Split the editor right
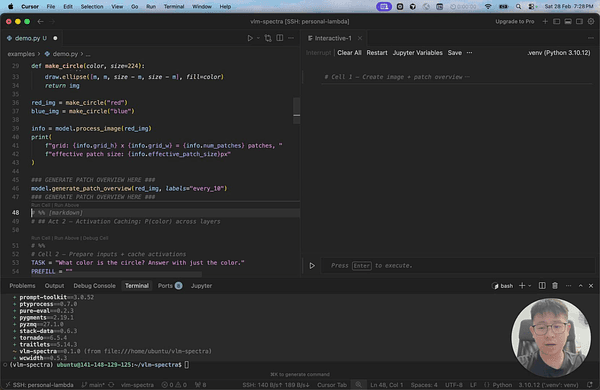The image size is (600, 390). 280,38
